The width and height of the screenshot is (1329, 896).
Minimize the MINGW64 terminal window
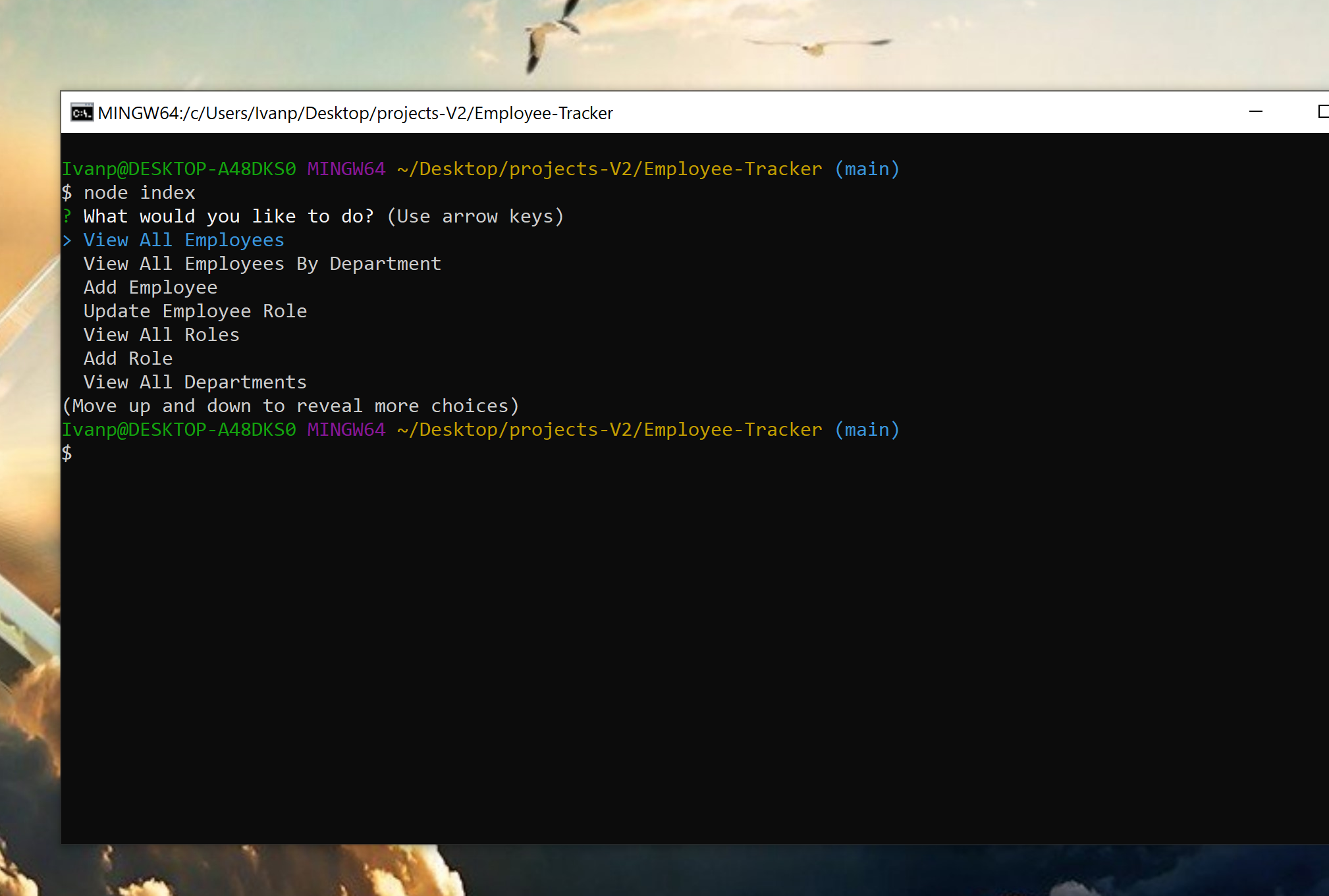(1256, 113)
